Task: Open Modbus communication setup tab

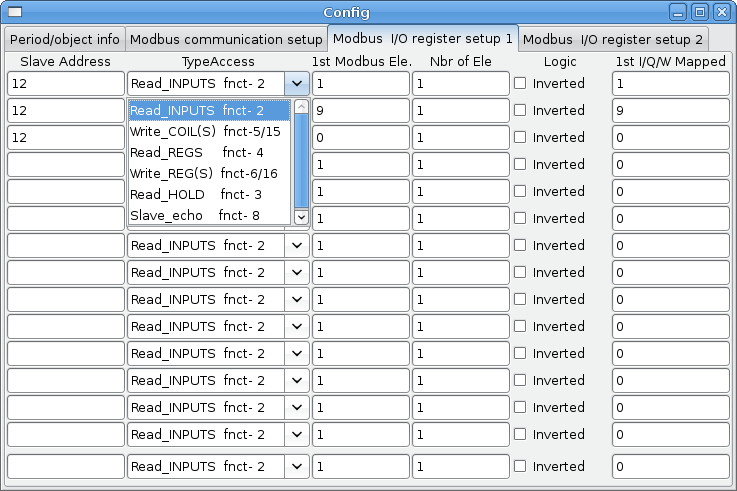Action: [226, 39]
